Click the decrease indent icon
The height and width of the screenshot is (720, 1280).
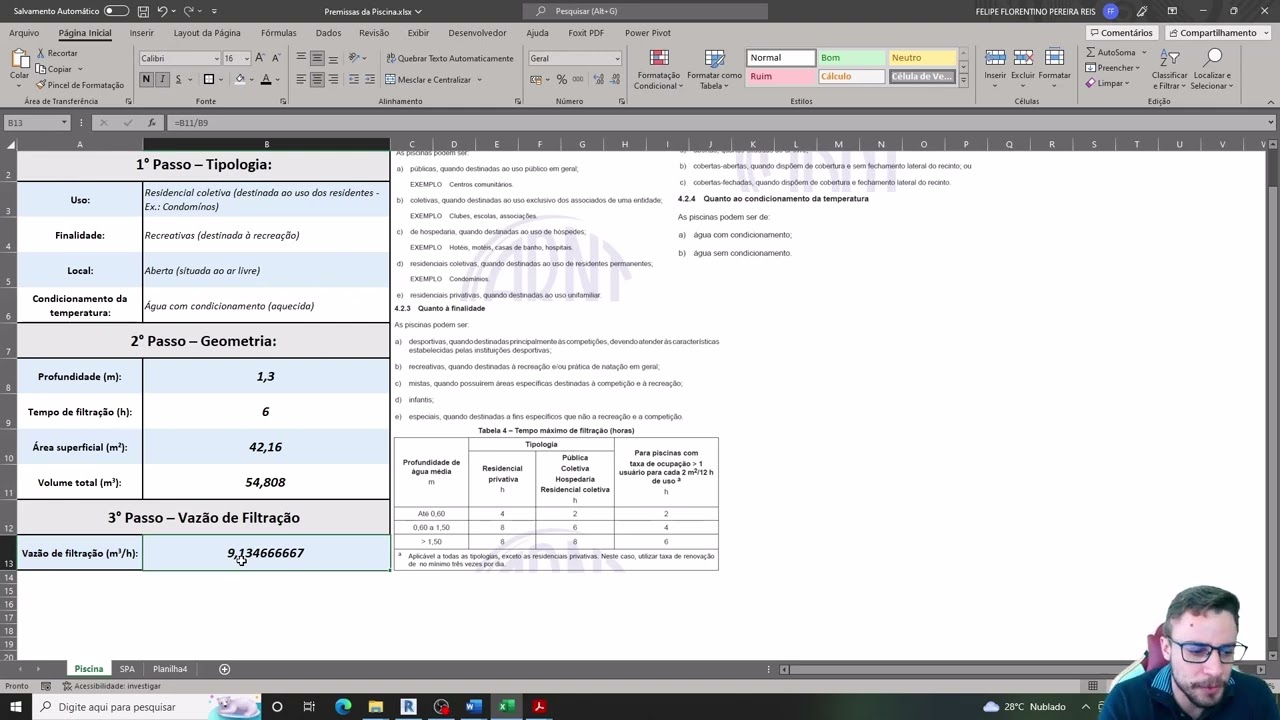point(355,79)
